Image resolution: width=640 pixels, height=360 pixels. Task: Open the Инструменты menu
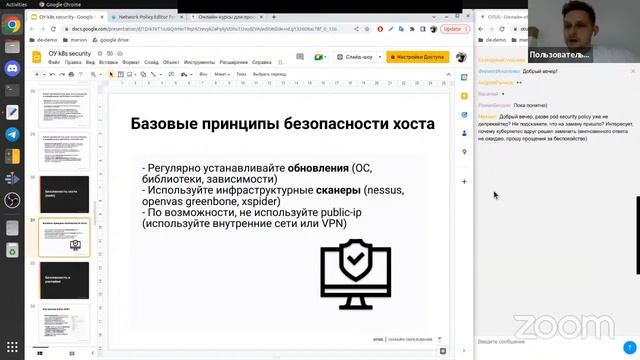[199, 62]
